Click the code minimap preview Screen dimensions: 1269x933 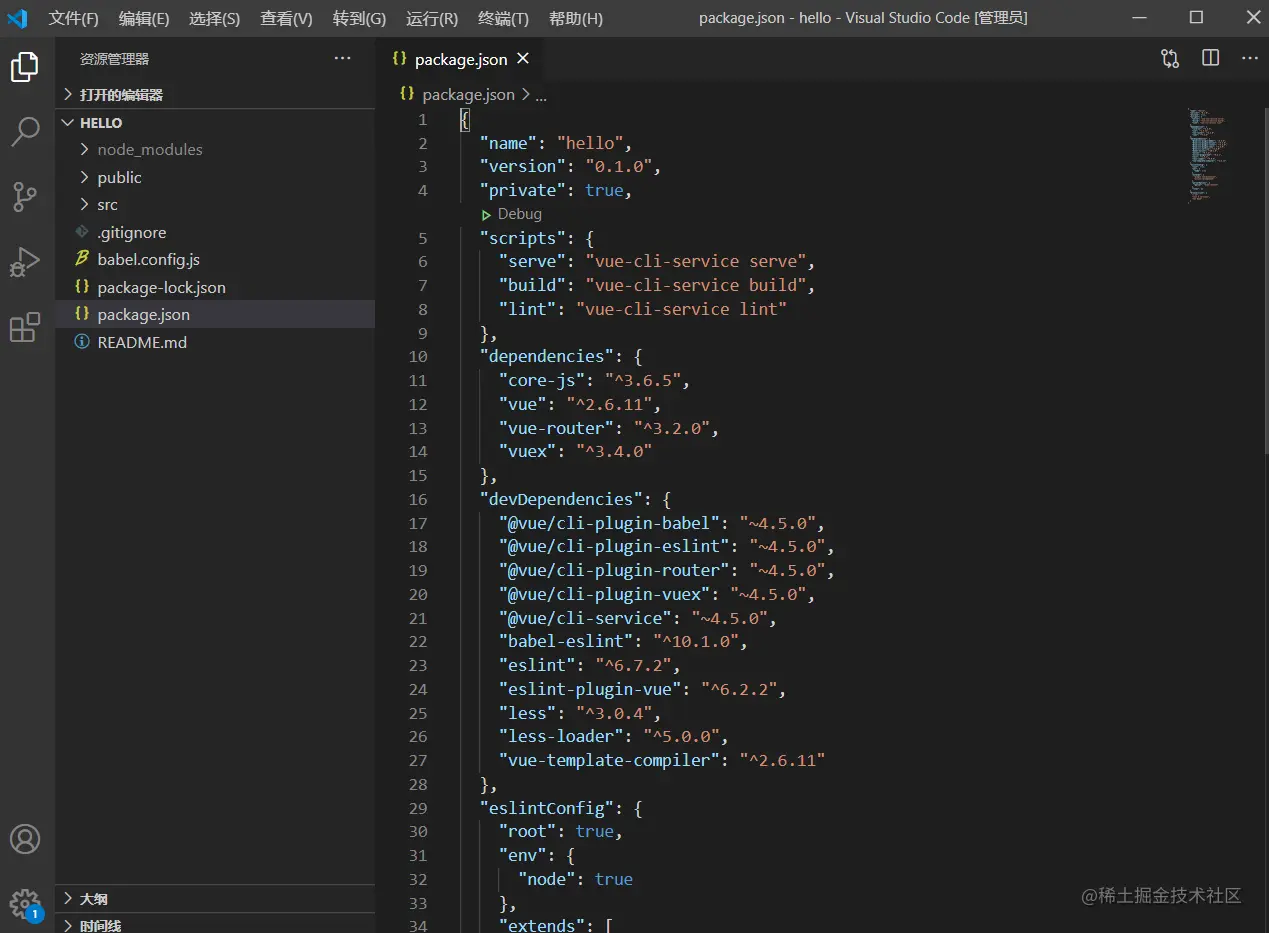pos(1207,155)
